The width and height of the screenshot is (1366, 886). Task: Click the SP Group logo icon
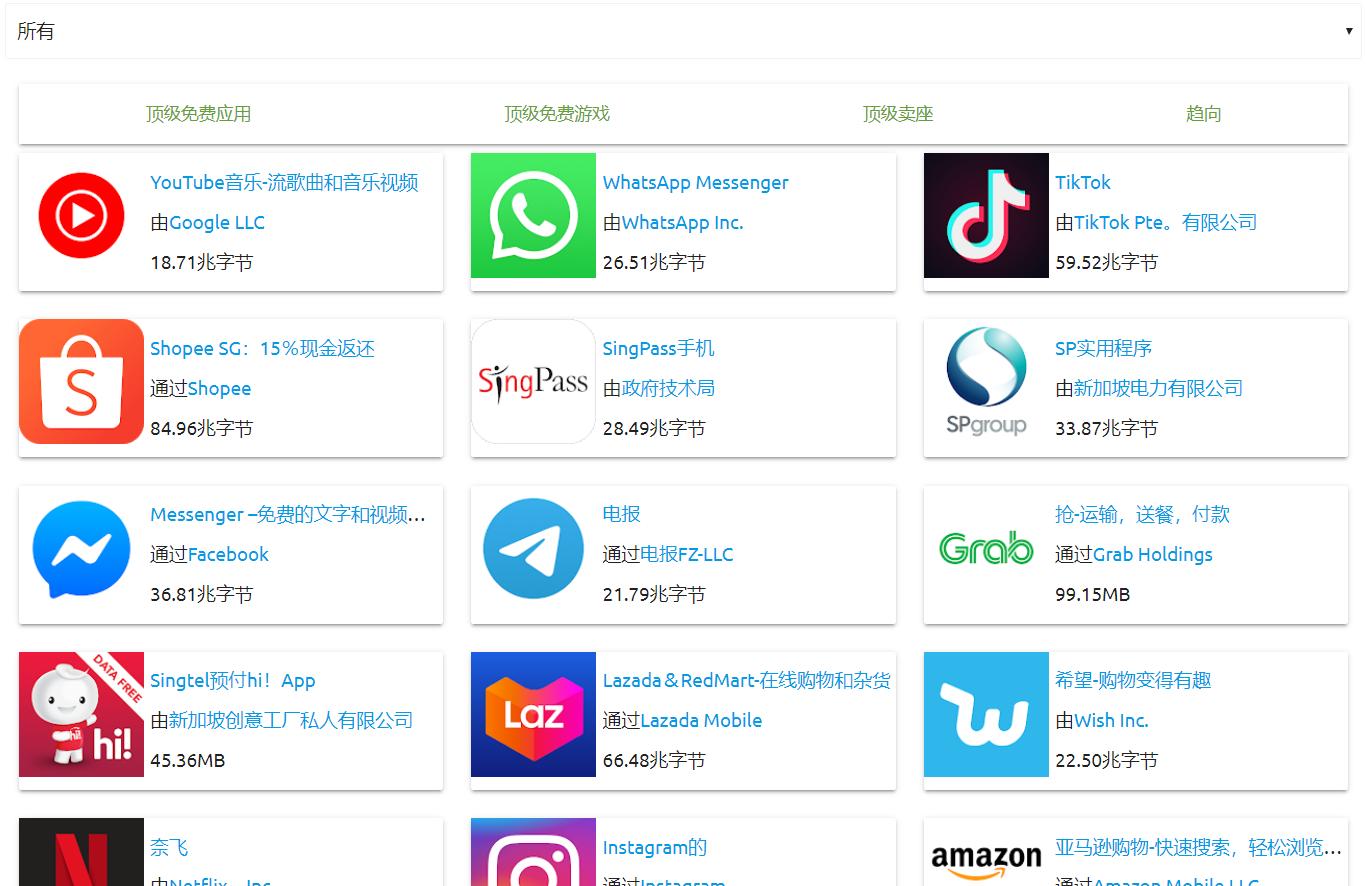(x=985, y=382)
